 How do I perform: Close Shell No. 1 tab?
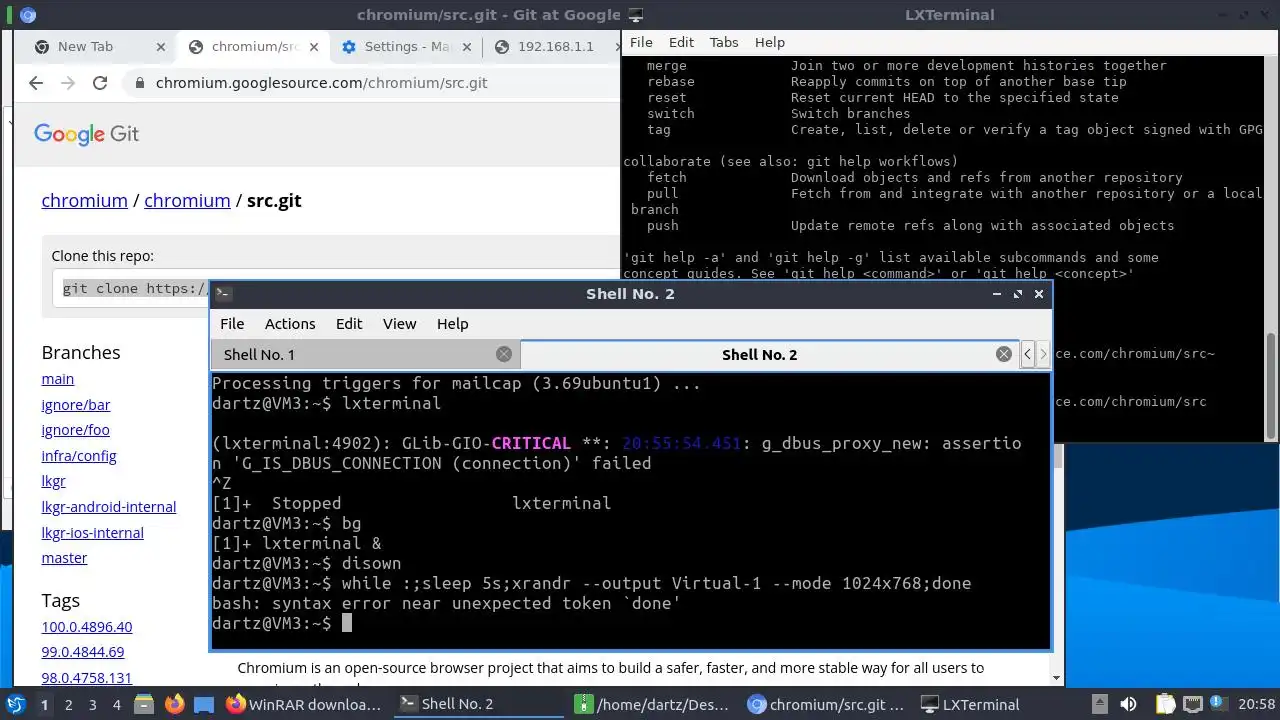click(504, 354)
